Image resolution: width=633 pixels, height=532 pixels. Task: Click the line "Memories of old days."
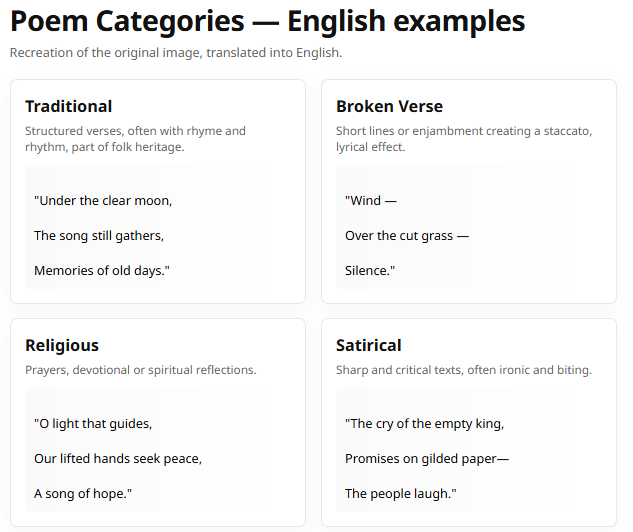102,270
